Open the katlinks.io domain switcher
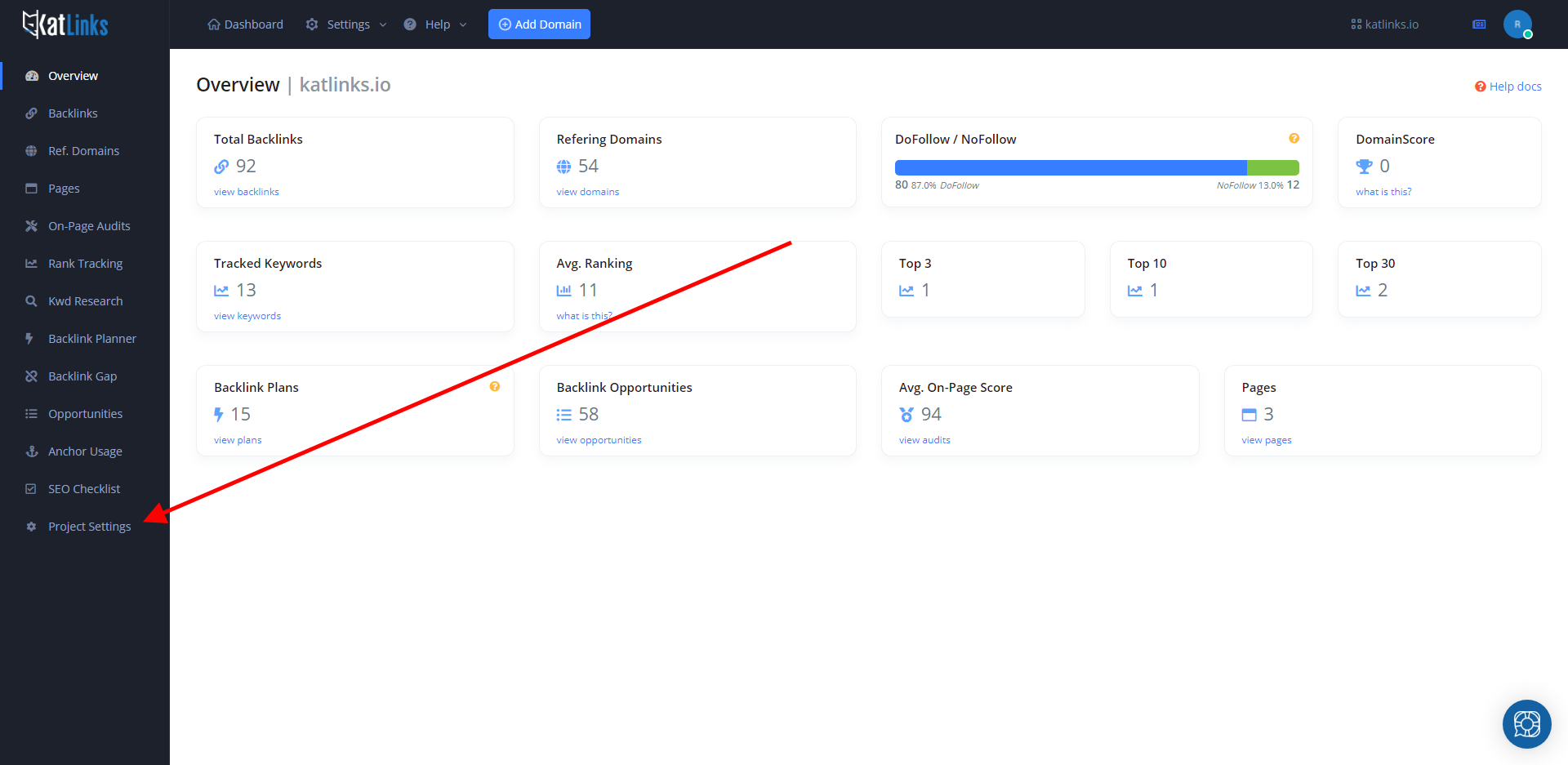This screenshot has width=1568, height=765. pyautogui.click(x=1385, y=24)
